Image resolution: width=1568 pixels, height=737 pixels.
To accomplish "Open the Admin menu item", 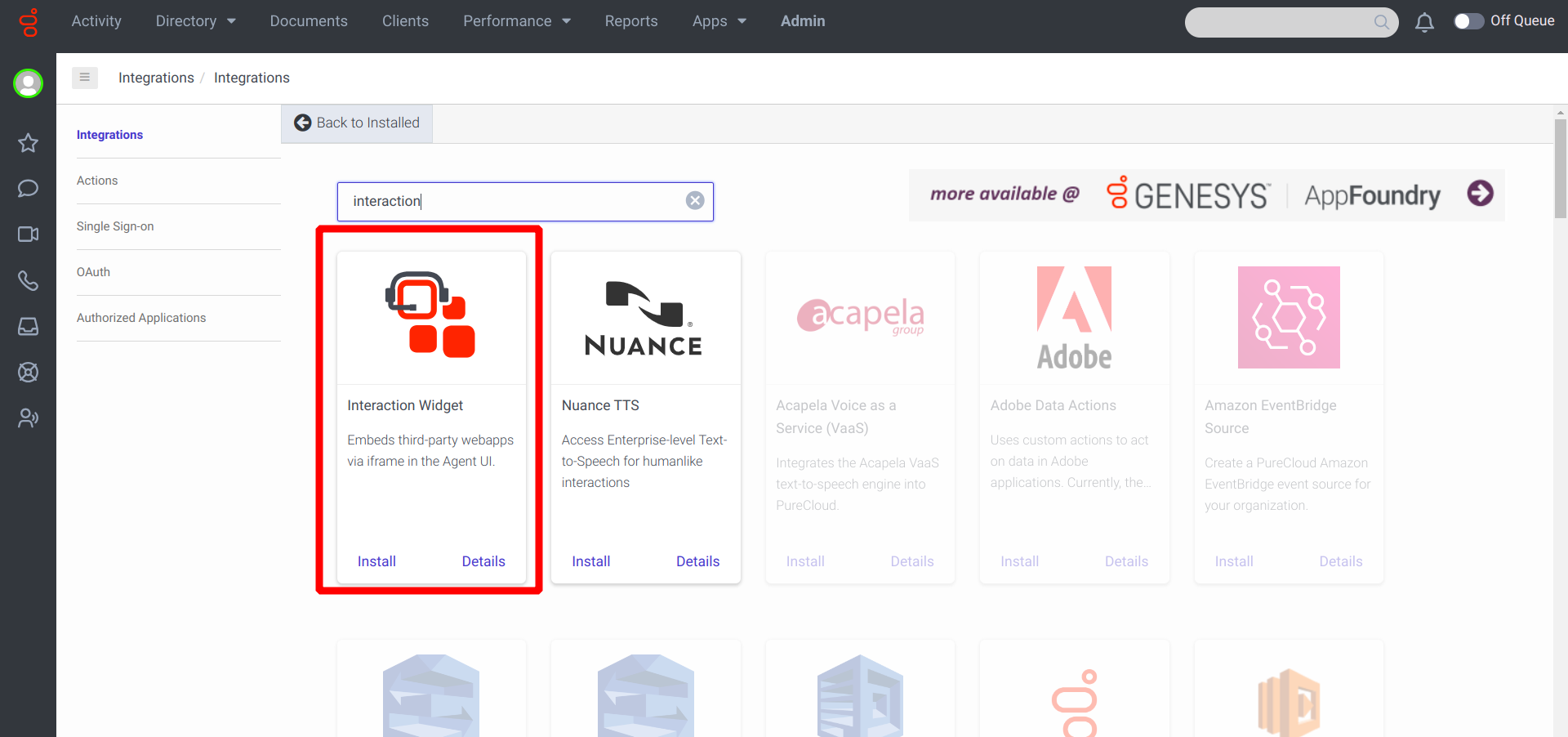I will point(803,21).
